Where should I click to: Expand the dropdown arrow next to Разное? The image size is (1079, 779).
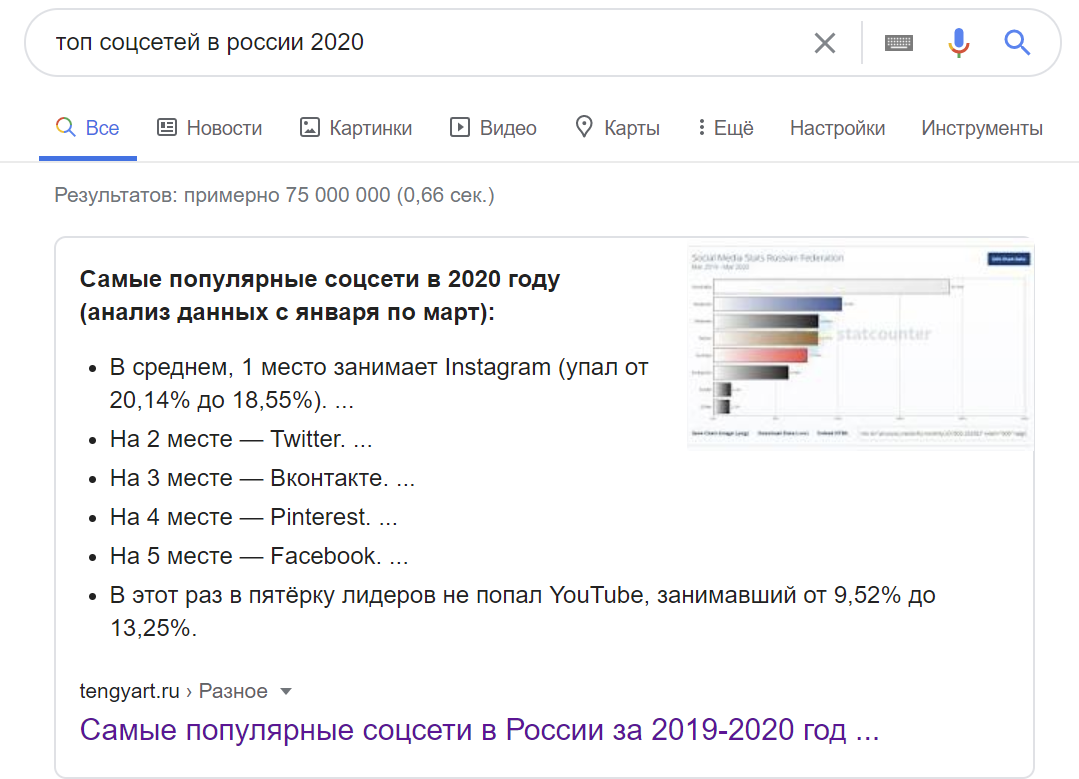click(286, 691)
